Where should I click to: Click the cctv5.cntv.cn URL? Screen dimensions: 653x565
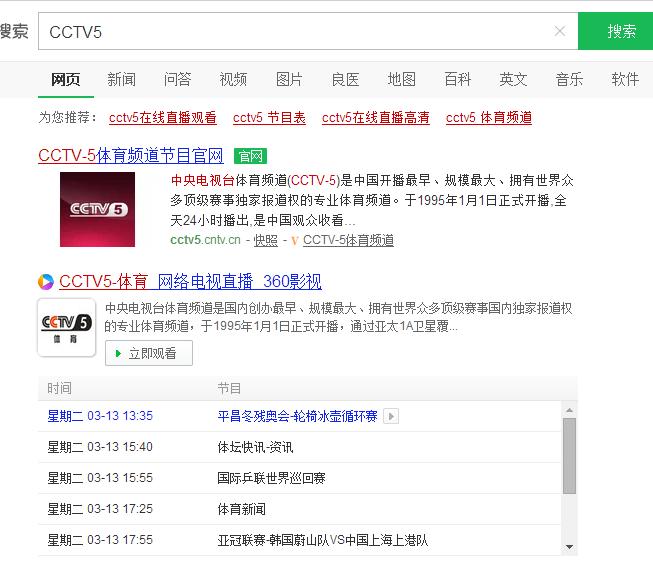205,240
